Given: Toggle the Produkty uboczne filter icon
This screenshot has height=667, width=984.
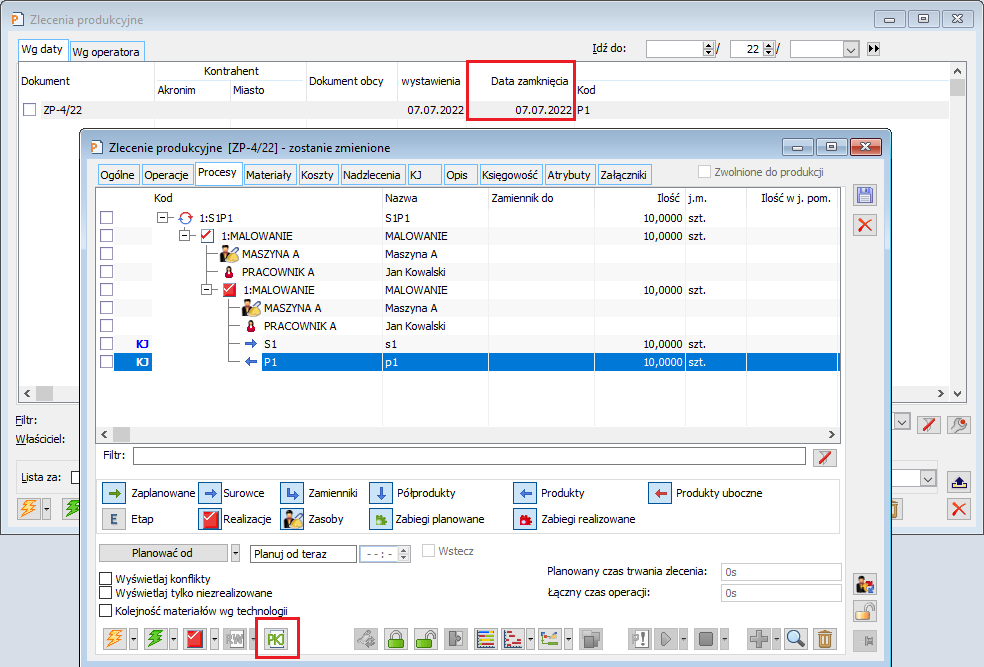Looking at the screenshot, I should tap(660, 493).
